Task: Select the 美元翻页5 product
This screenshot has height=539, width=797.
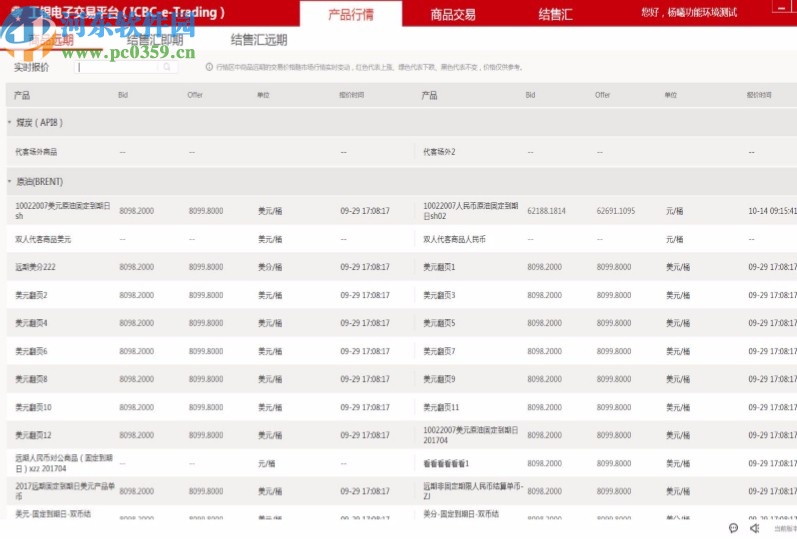Action: pos(439,323)
